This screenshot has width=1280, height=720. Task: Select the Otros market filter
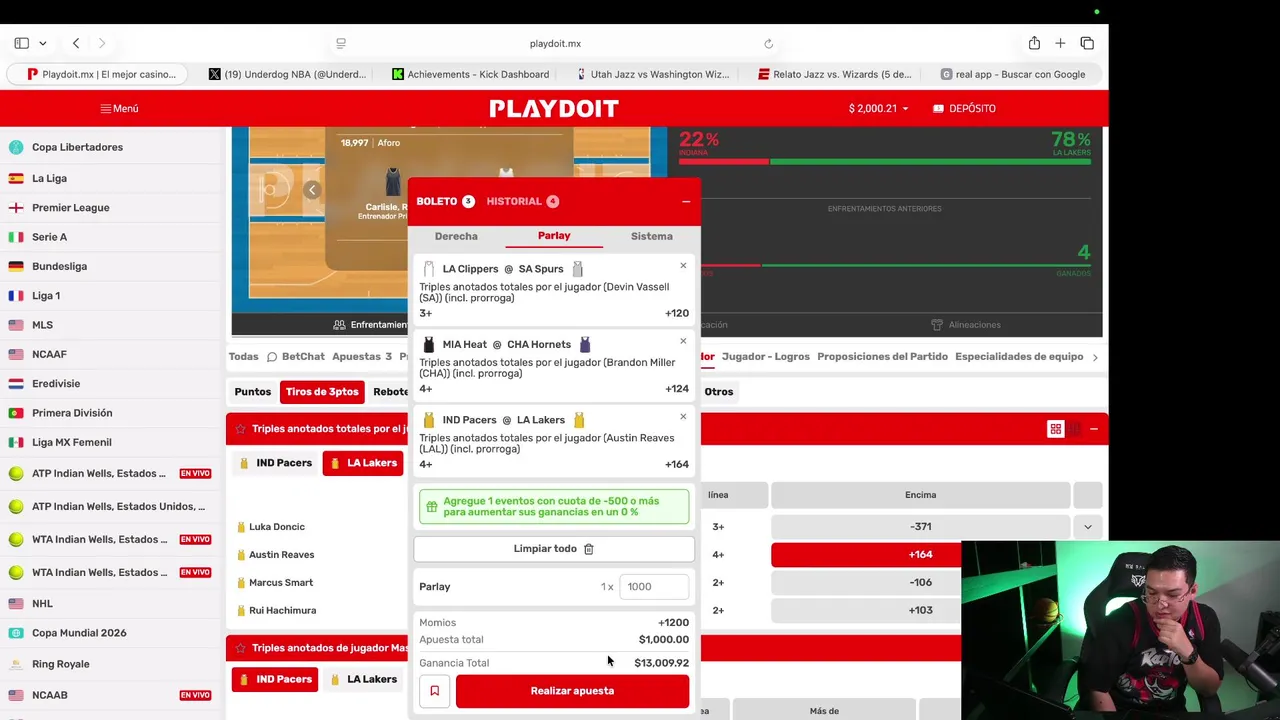pos(719,392)
